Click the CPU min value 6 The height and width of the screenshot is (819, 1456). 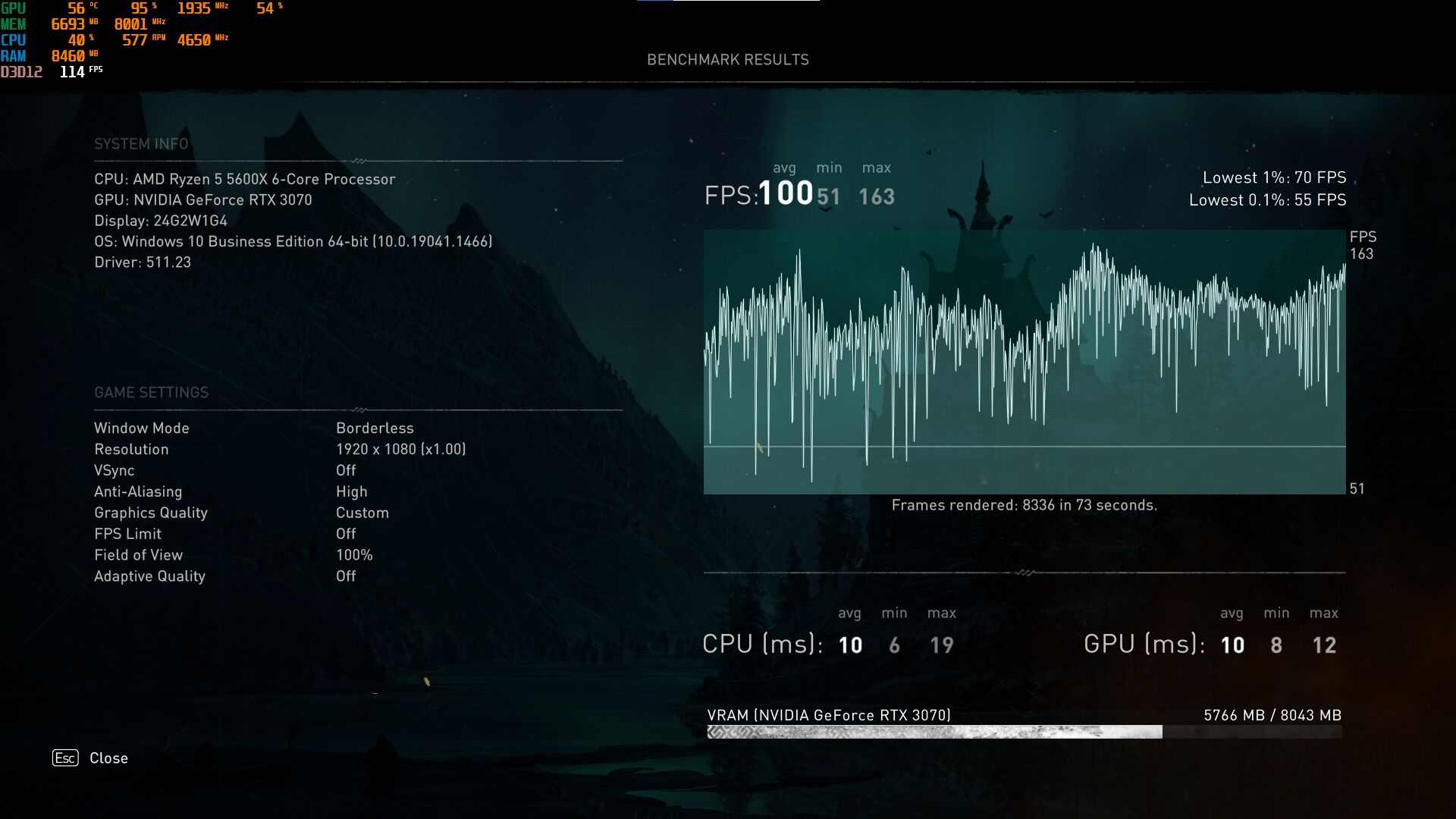click(x=894, y=645)
